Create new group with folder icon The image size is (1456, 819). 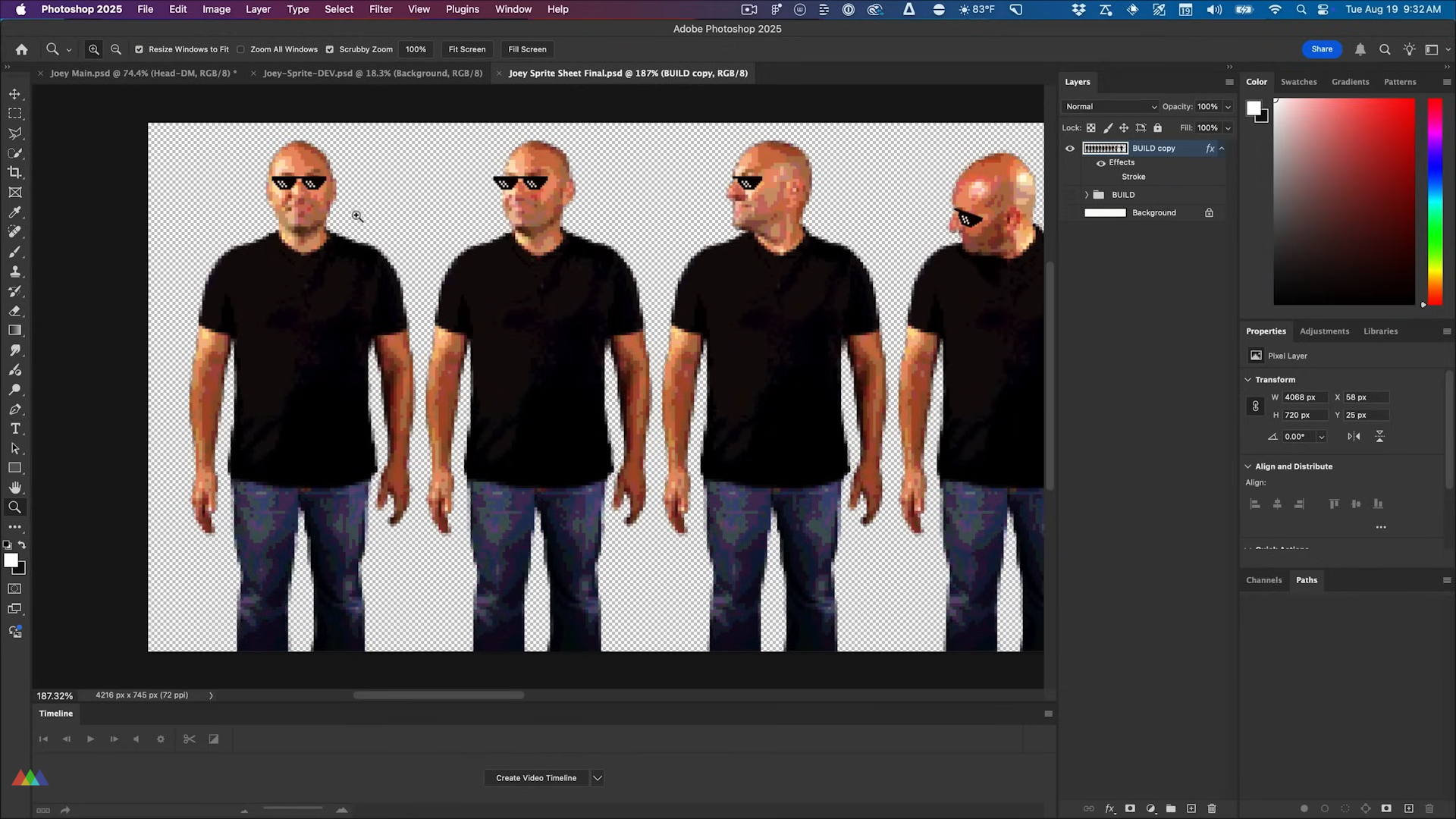tap(1171, 808)
